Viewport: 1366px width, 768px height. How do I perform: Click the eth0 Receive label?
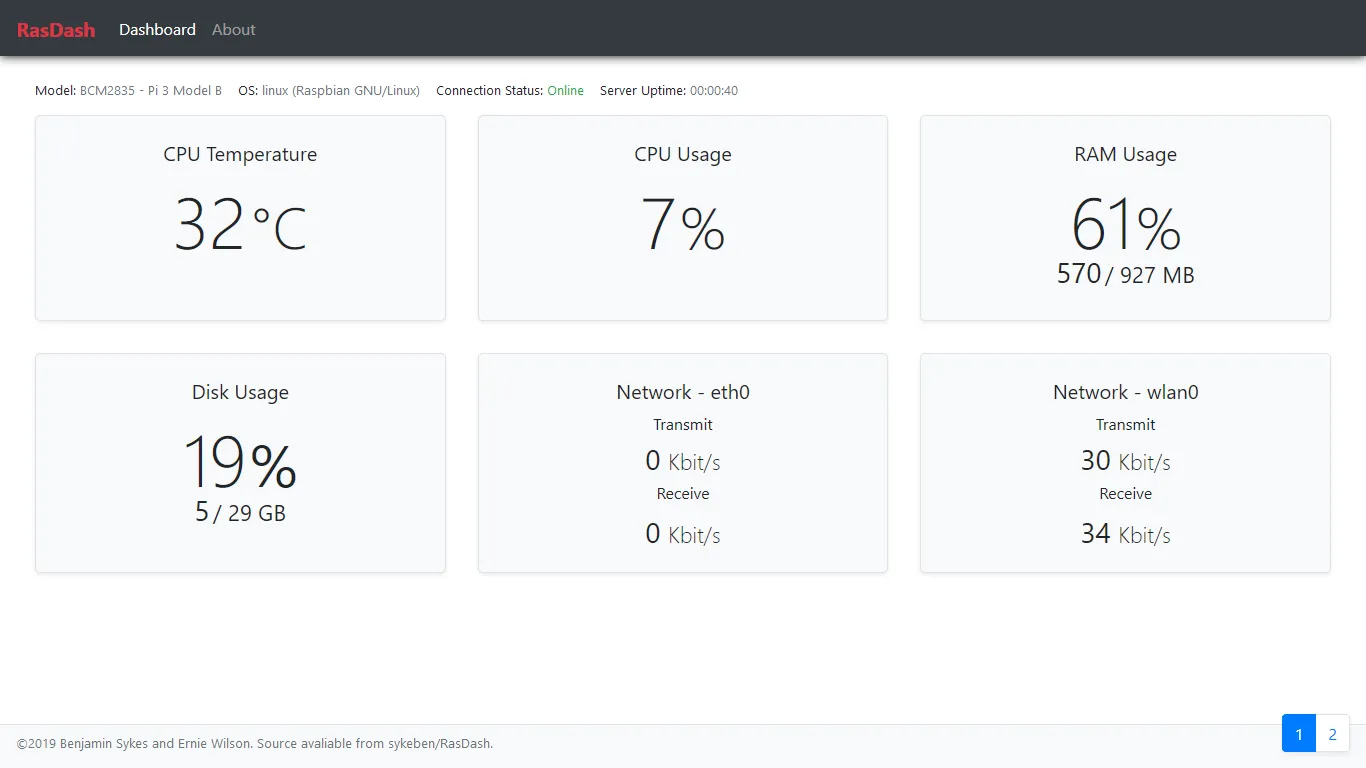tap(683, 494)
